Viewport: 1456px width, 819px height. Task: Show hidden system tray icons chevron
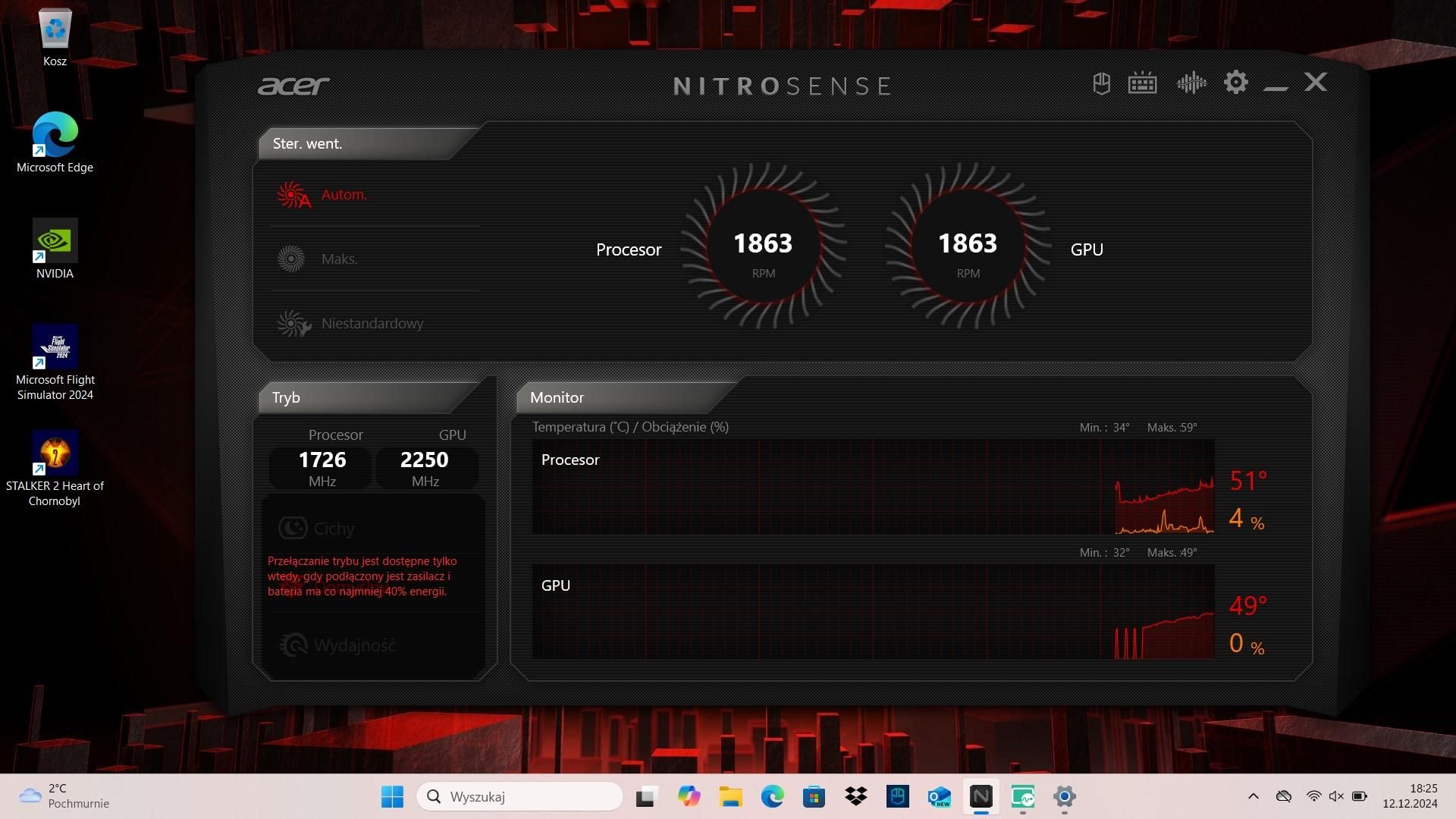pos(1253,796)
